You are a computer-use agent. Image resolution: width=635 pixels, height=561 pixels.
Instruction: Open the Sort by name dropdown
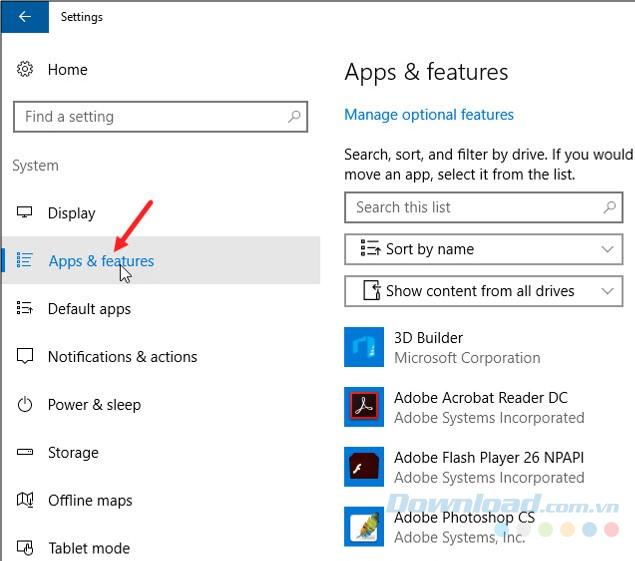(484, 249)
